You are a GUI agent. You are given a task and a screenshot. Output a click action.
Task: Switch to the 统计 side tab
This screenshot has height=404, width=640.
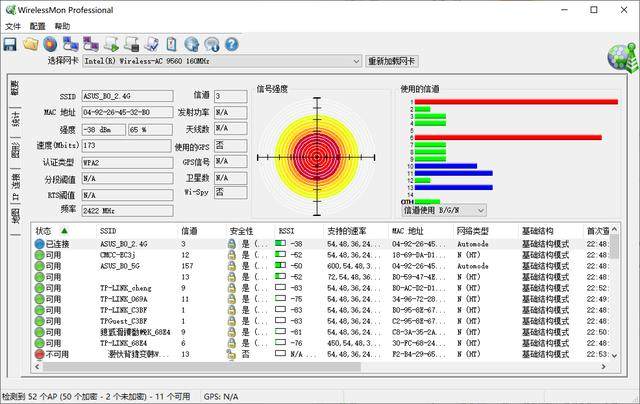click(15, 119)
